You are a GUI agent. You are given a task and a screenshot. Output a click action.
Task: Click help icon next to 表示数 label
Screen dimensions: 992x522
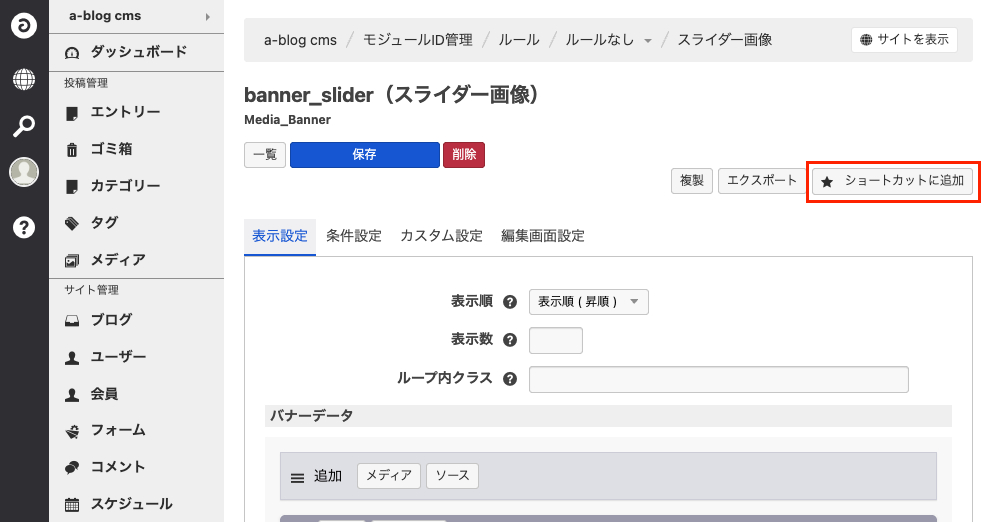click(510, 340)
